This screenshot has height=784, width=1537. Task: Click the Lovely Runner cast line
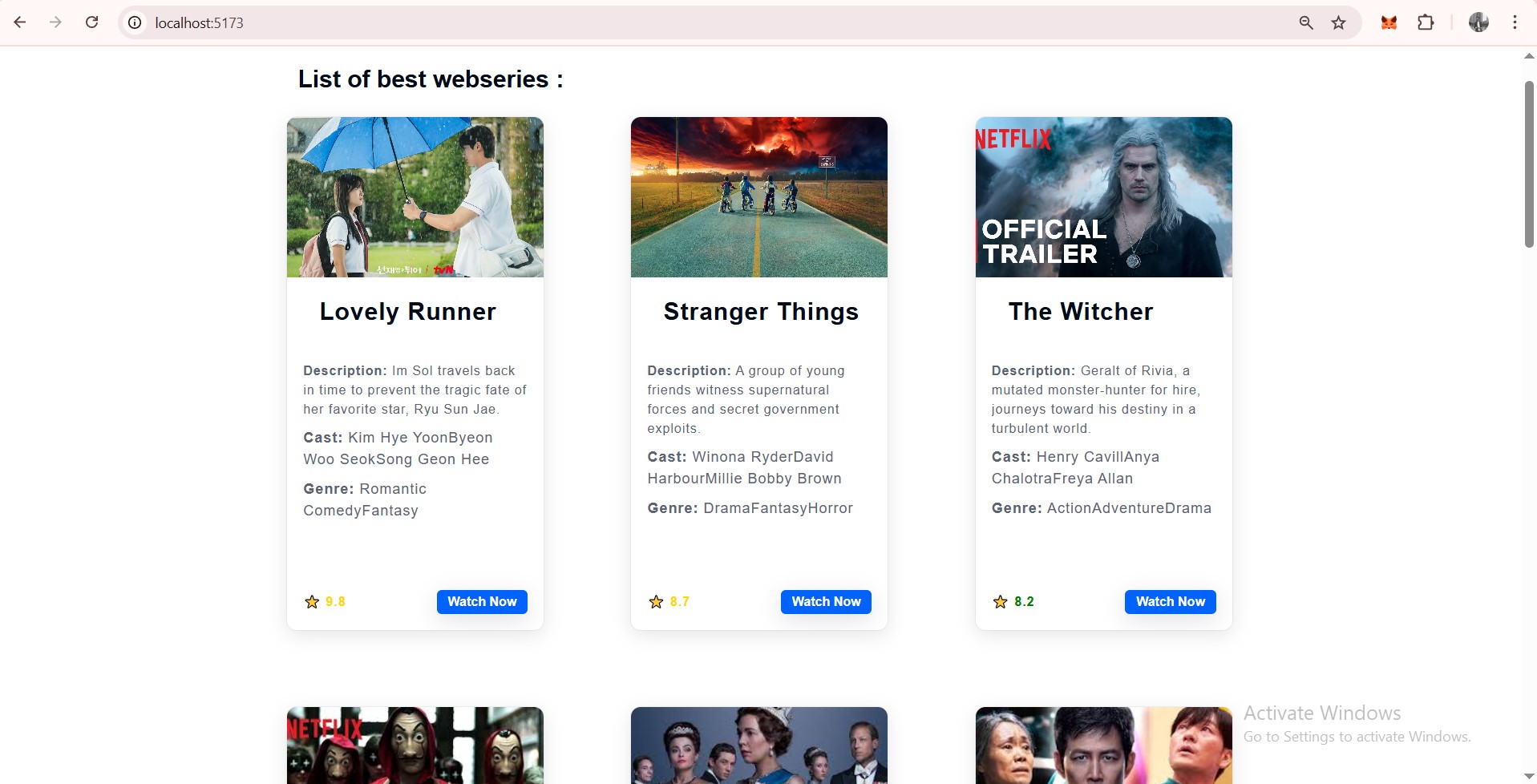[398, 448]
